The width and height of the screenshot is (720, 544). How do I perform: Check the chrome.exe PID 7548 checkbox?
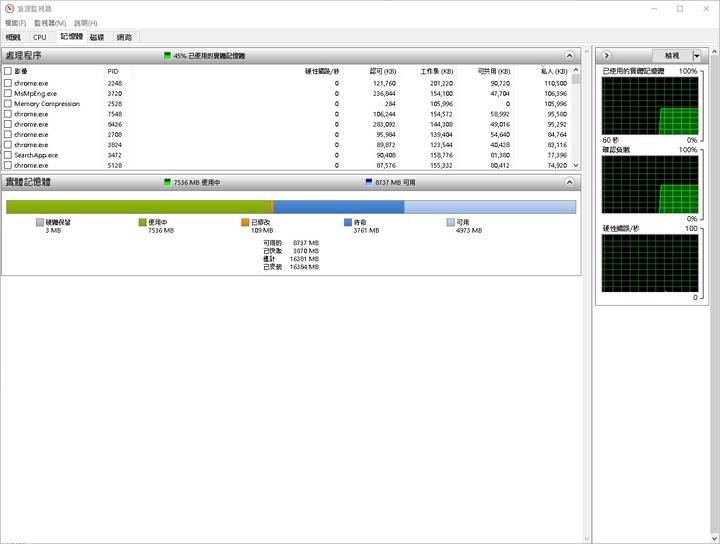pyautogui.click(x=8, y=114)
